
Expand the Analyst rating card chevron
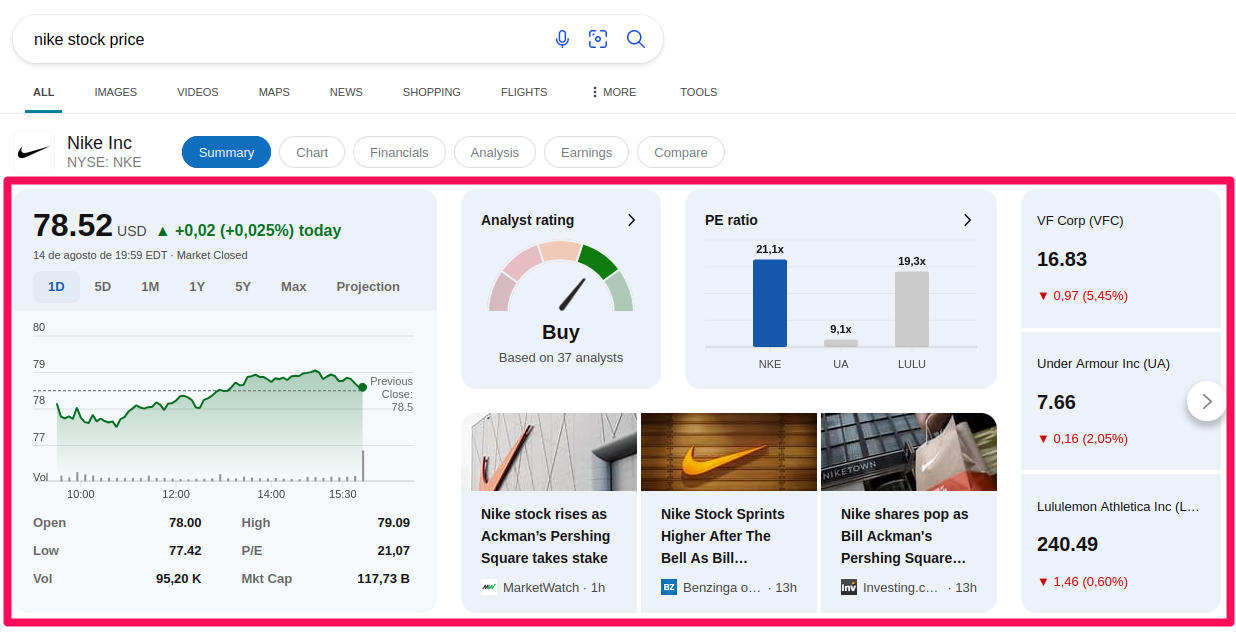(x=631, y=220)
